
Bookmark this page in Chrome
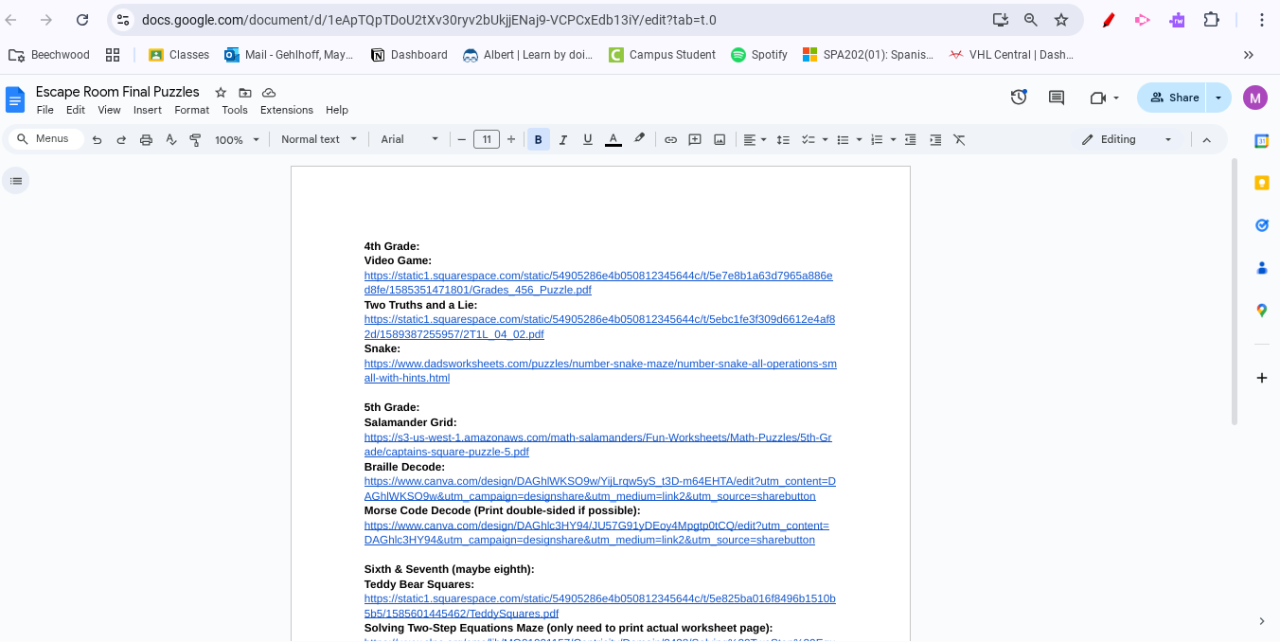[1061, 20]
